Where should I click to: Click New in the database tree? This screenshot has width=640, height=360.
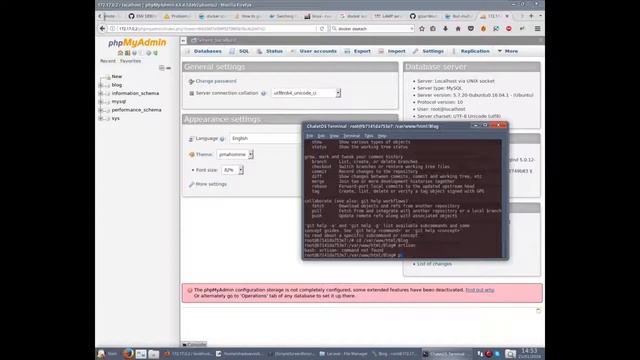click(117, 77)
